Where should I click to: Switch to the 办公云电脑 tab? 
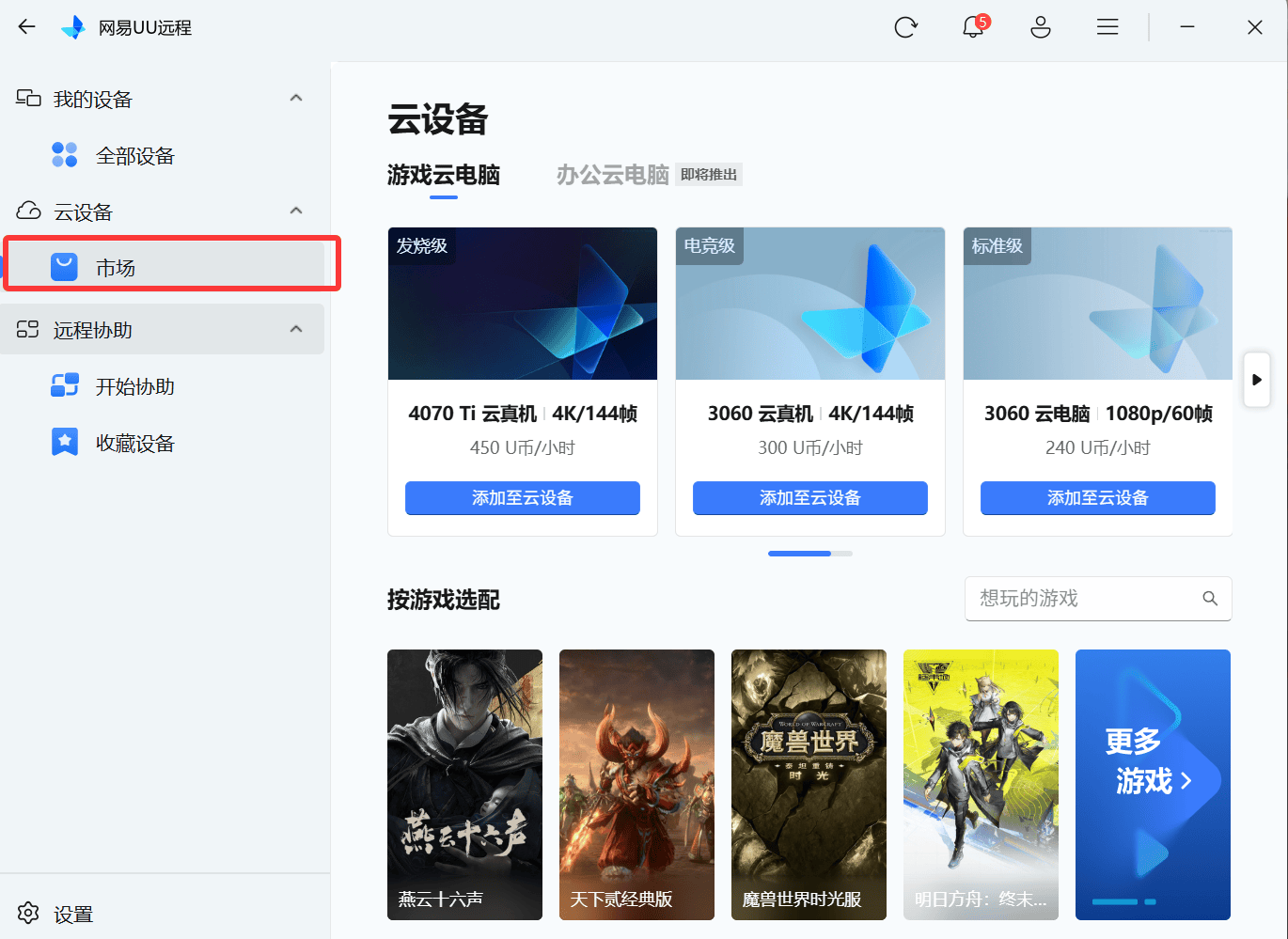(x=612, y=175)
